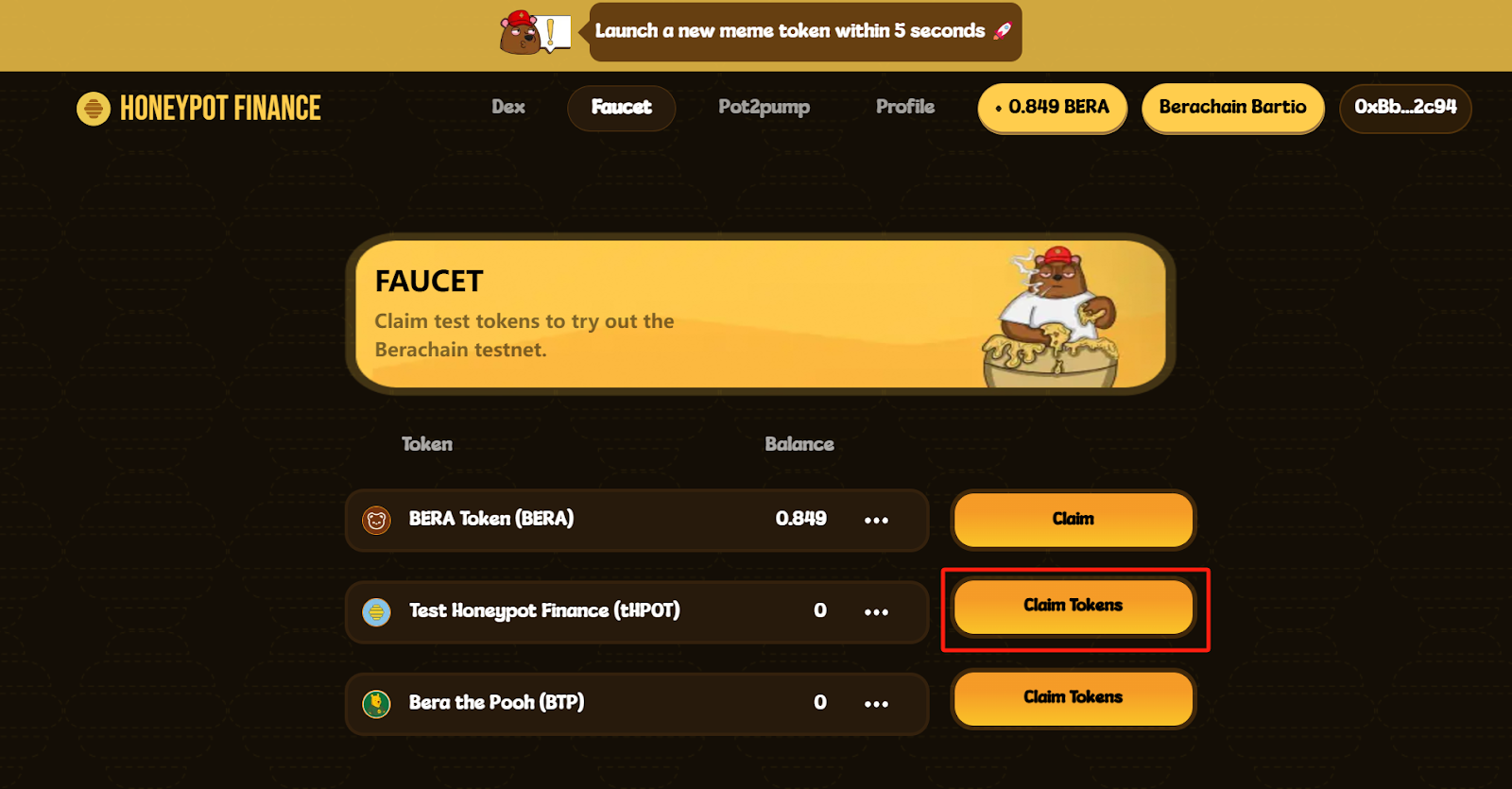Open three-dot menu for BERA Token row
The image size is (1512, 789).
(876, 520)
